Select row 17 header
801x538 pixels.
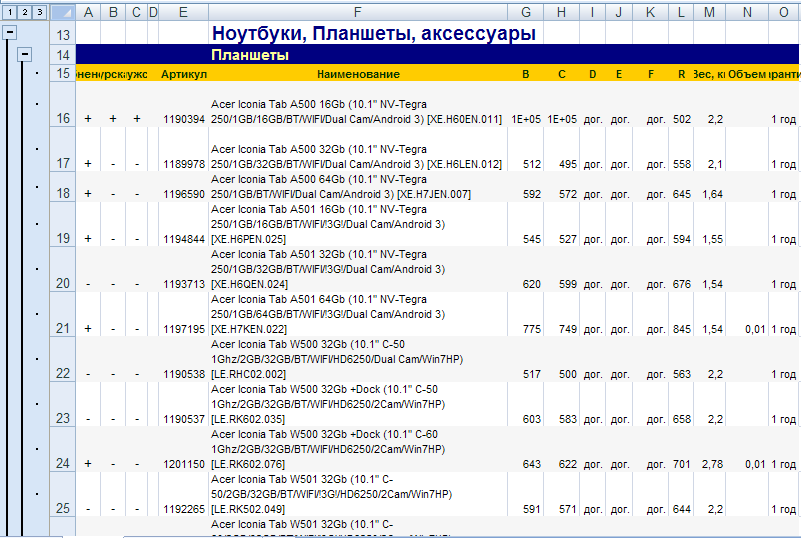pyautogui.click(x=62, y=150)
